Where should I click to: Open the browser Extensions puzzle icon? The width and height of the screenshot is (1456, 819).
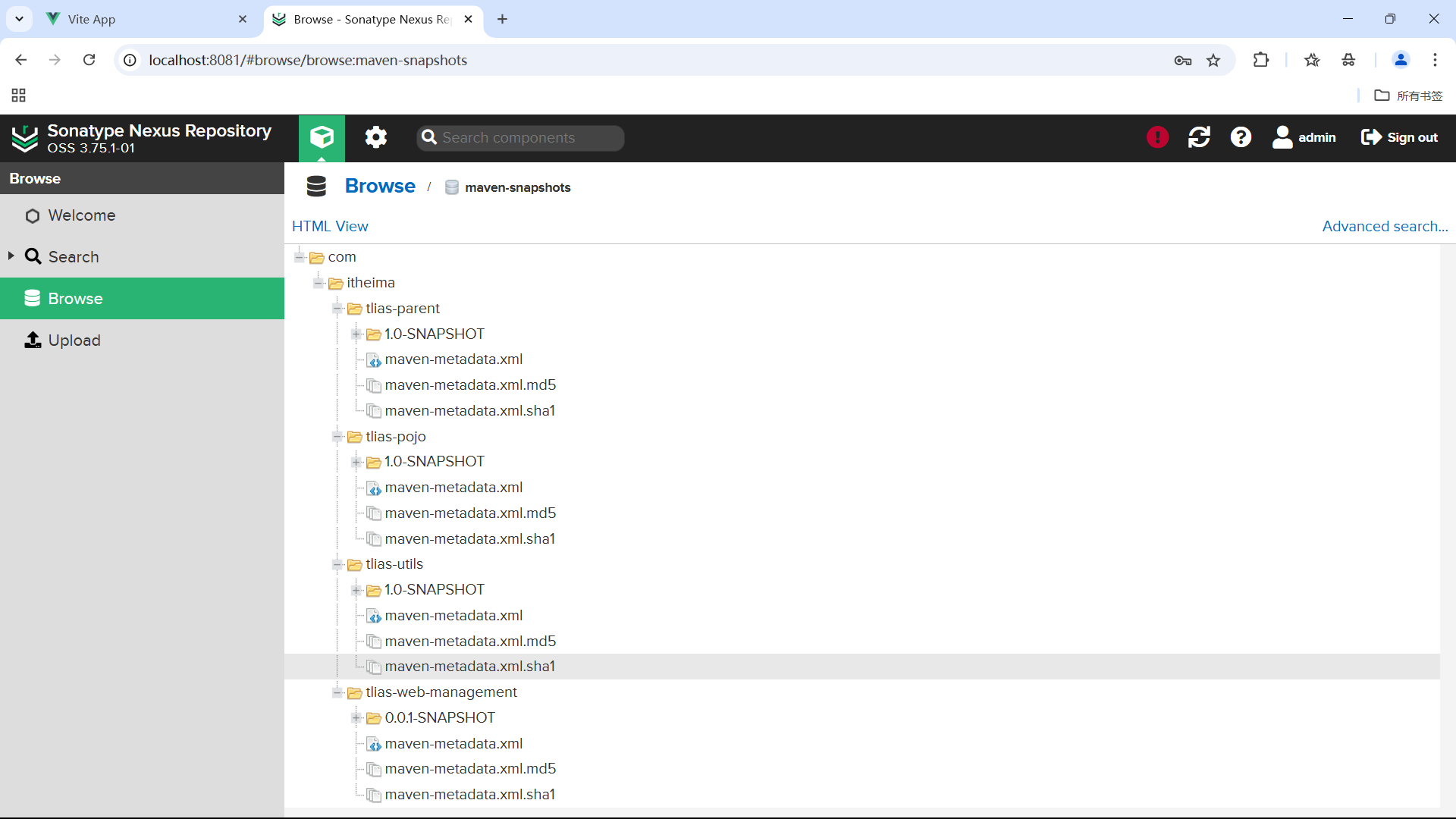[1261, 60]
